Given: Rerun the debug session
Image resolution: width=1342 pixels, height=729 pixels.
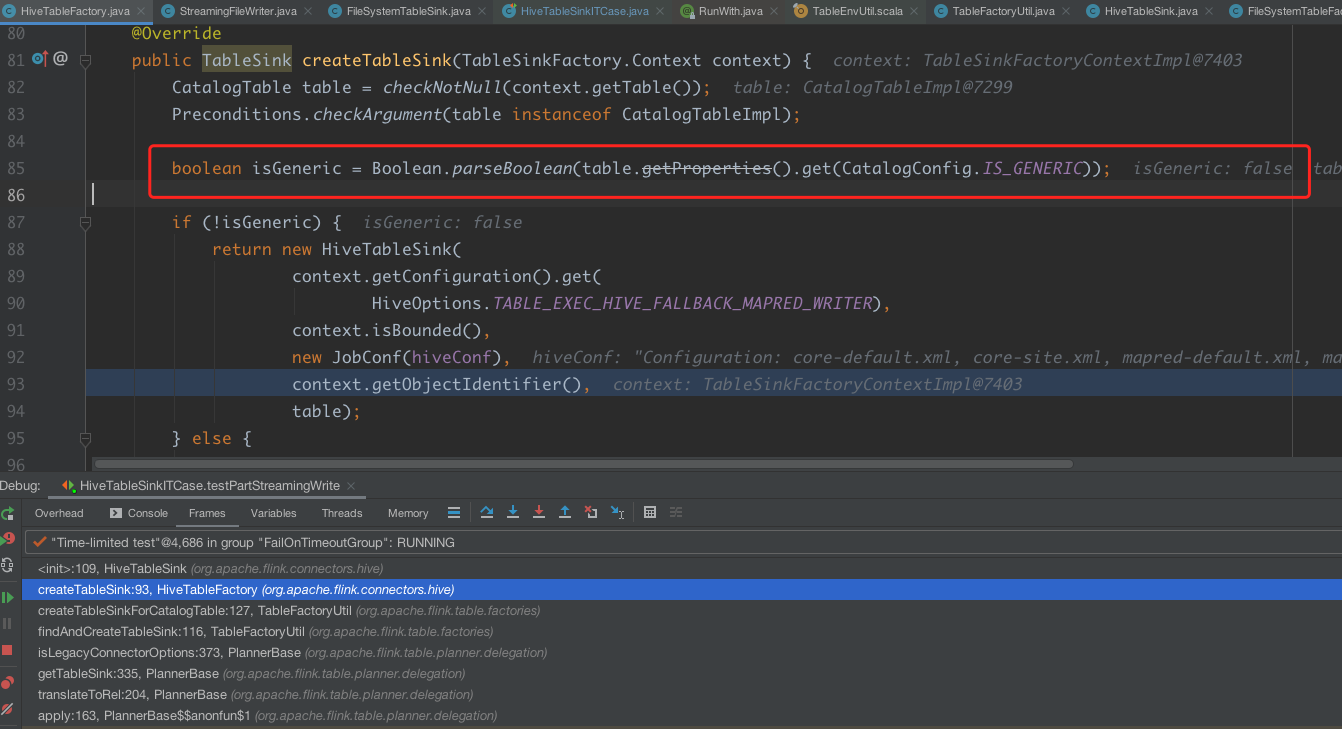Looking at the screenshot, I should 7,514.
